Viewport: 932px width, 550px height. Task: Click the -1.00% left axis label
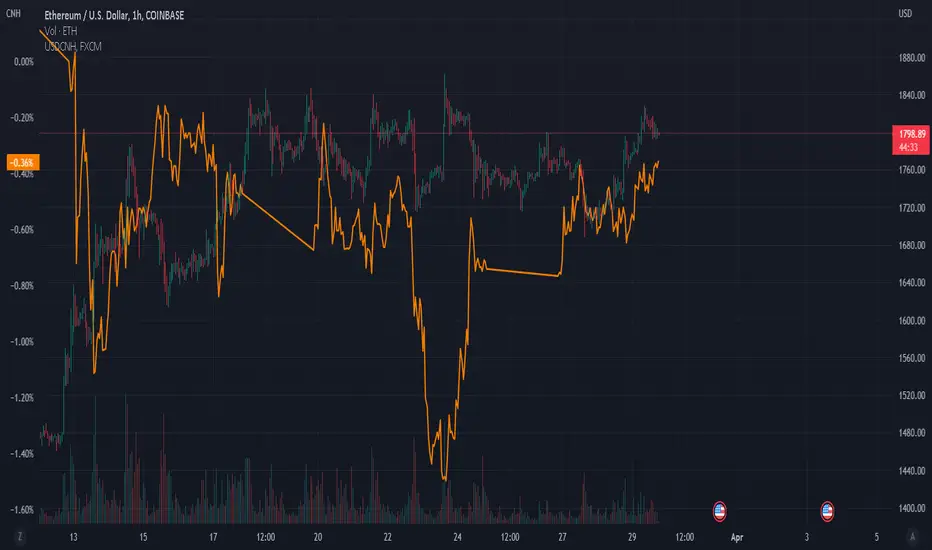(22, 342)
